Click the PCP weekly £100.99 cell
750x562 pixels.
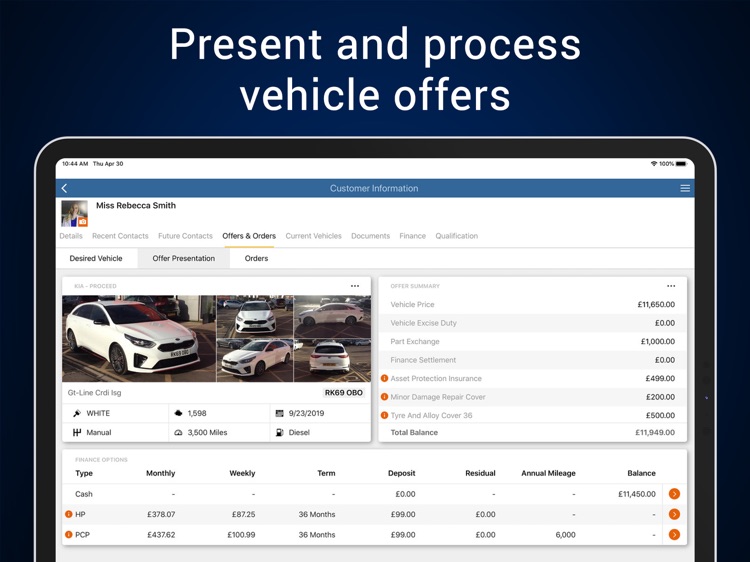[x=241, y=535]
